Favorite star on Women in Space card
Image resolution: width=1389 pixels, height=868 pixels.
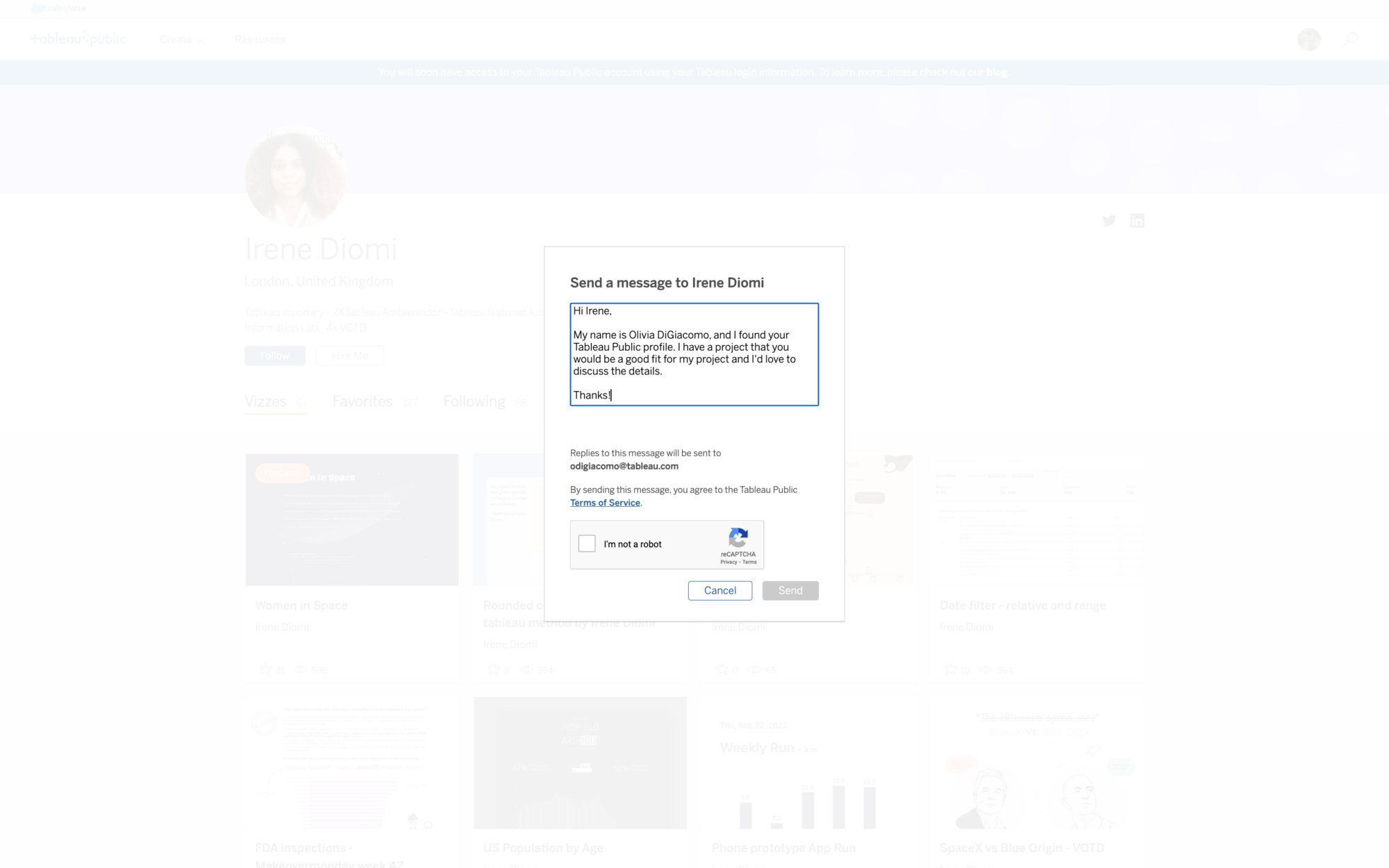(265, 669)
